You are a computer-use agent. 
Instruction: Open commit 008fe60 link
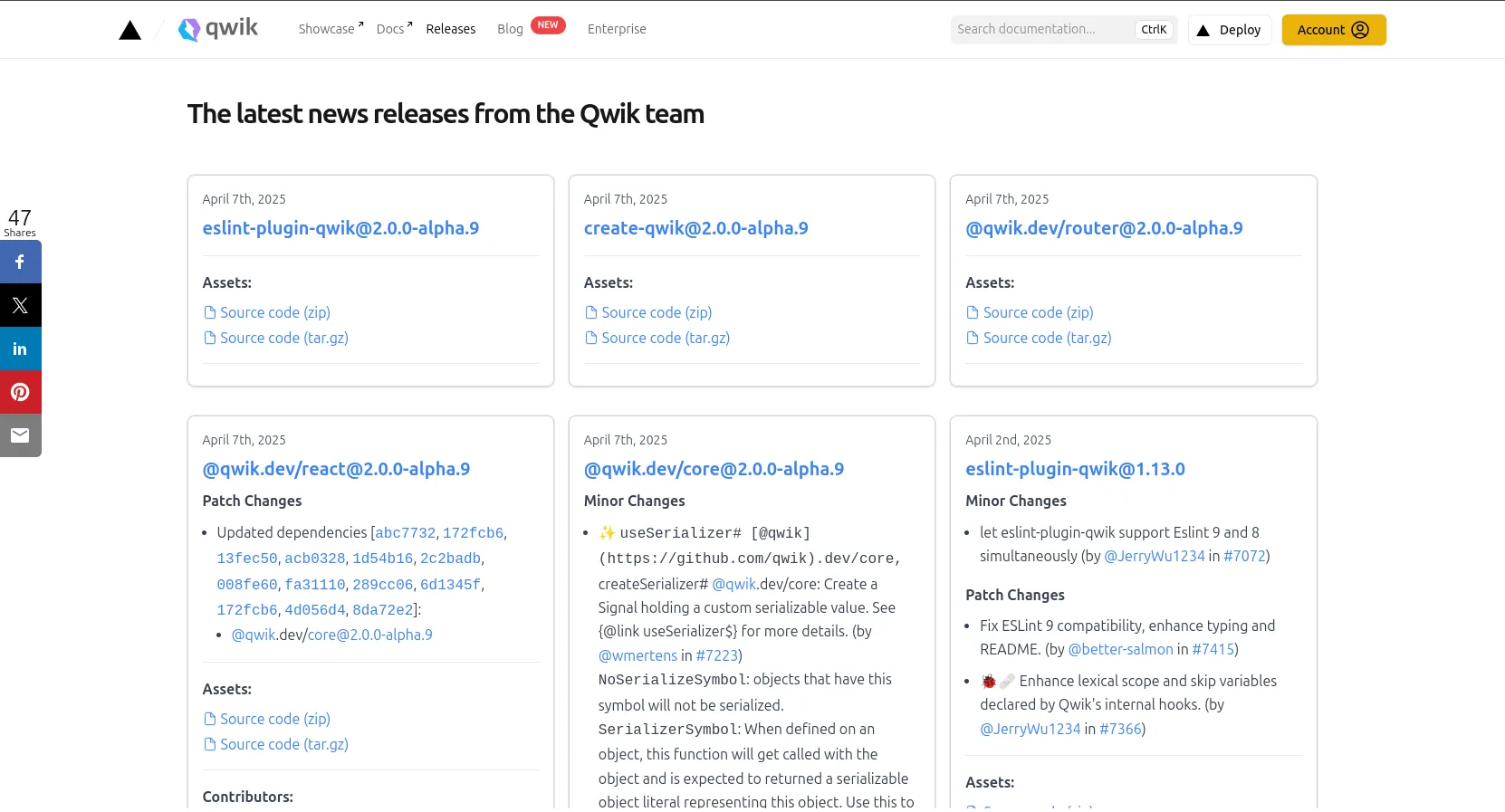click(247, 585)
